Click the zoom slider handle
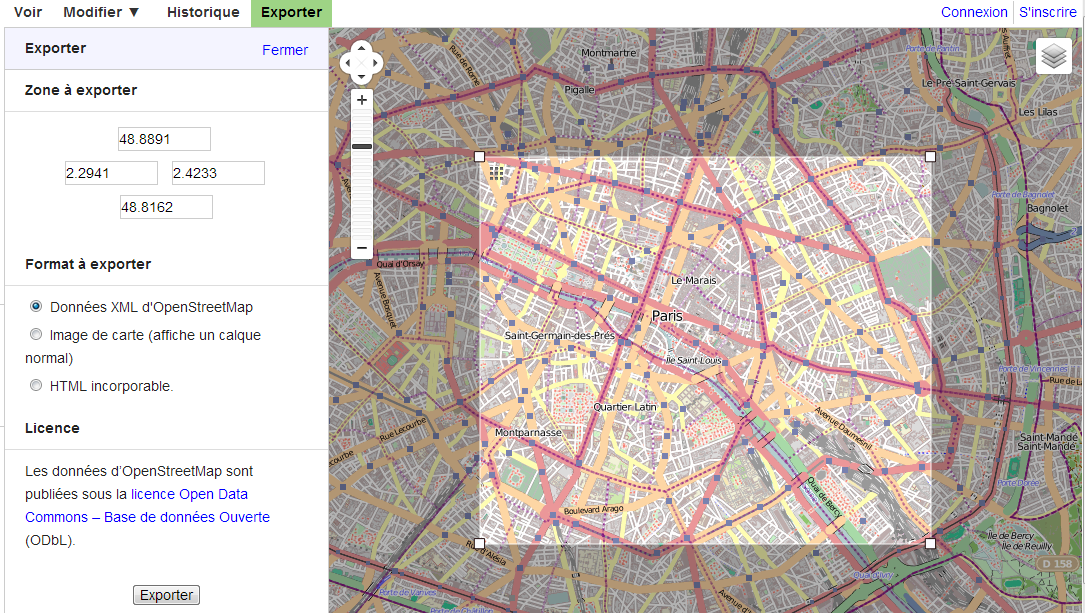 pos(362,147)
